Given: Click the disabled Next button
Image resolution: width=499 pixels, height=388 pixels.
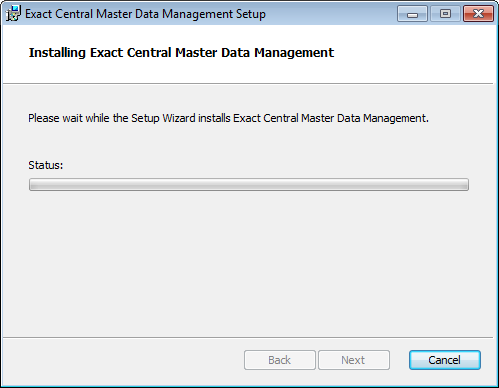Looking at the screenshot, I should (x=354, y=360).
